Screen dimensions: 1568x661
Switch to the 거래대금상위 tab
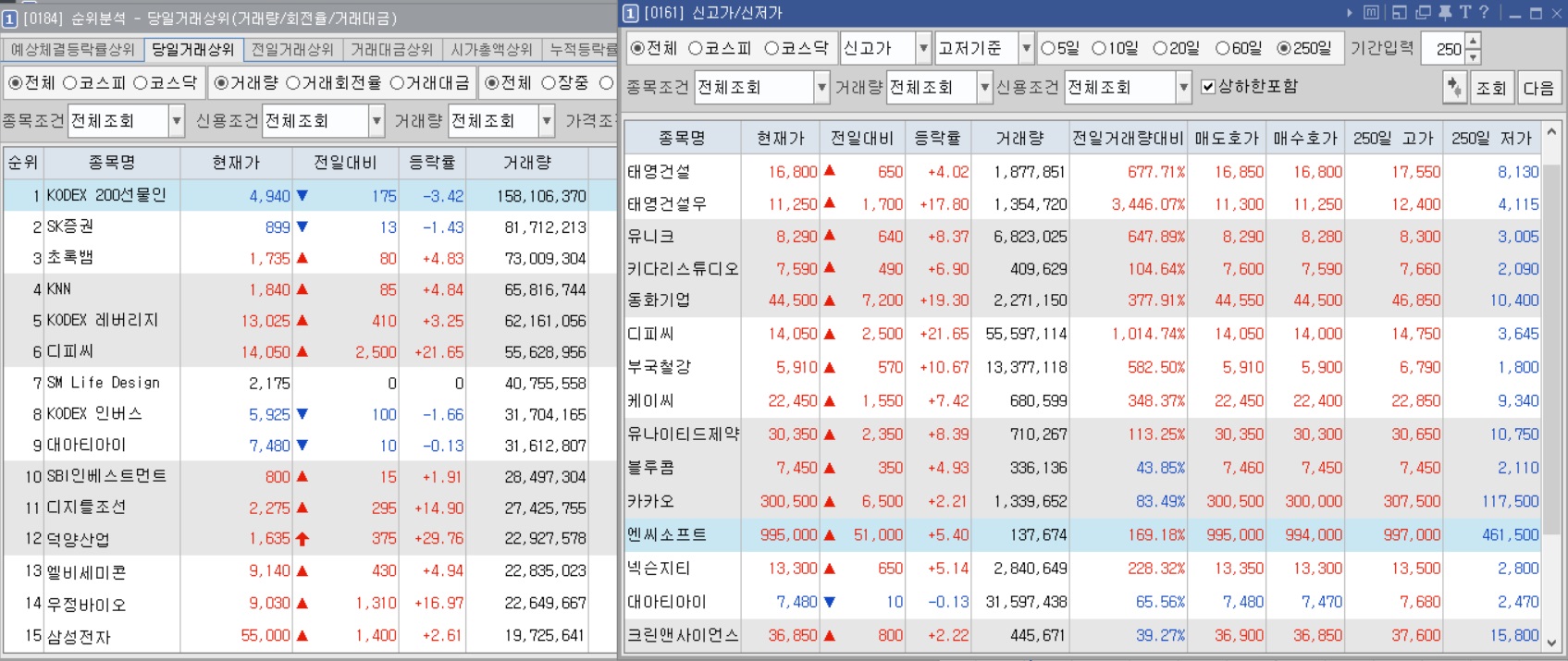391,50
